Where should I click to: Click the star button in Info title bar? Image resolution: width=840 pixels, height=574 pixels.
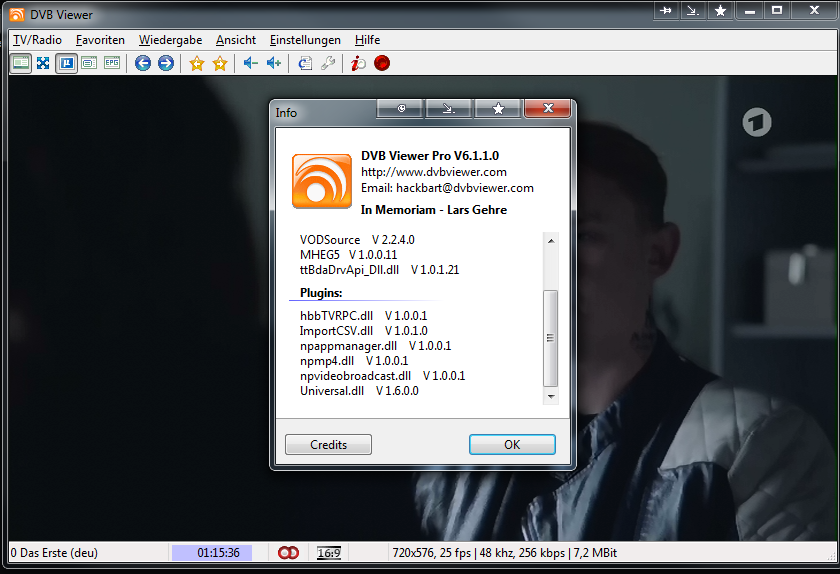[498, 108]
